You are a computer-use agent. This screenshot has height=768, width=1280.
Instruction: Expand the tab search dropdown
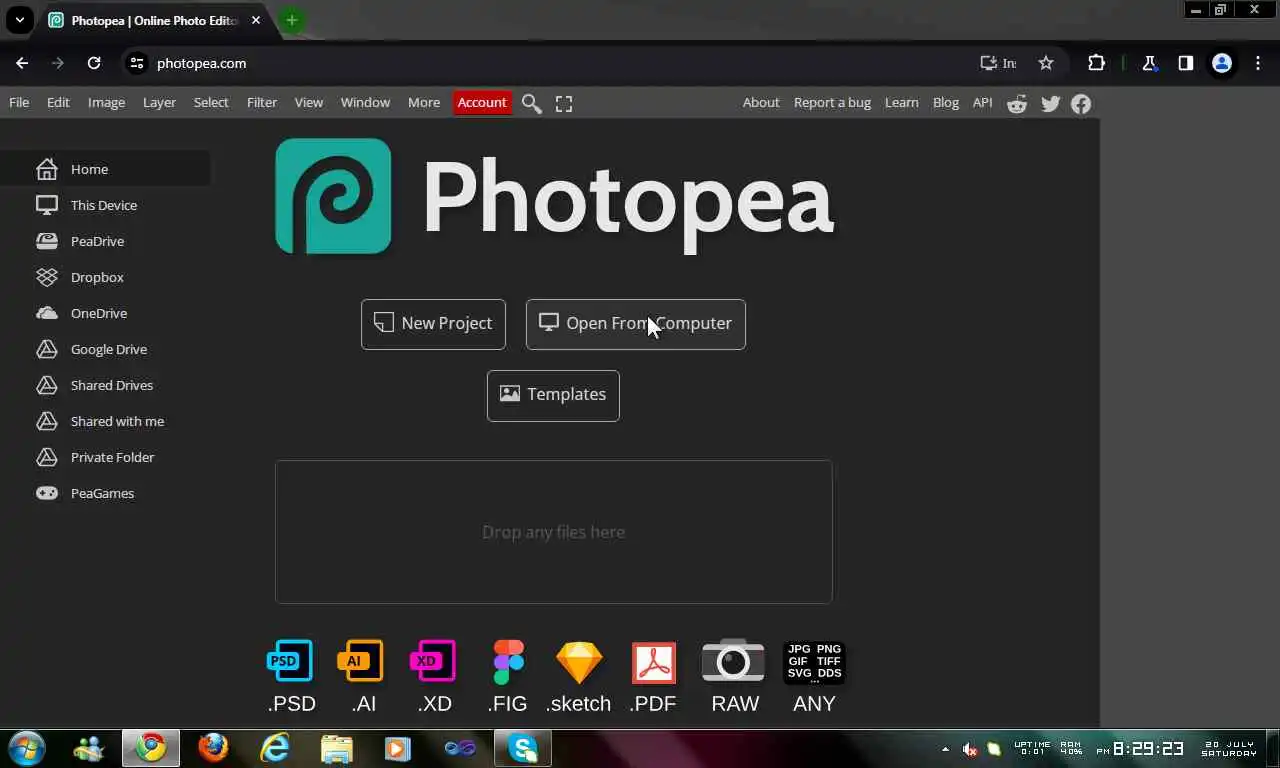point(19,20)
